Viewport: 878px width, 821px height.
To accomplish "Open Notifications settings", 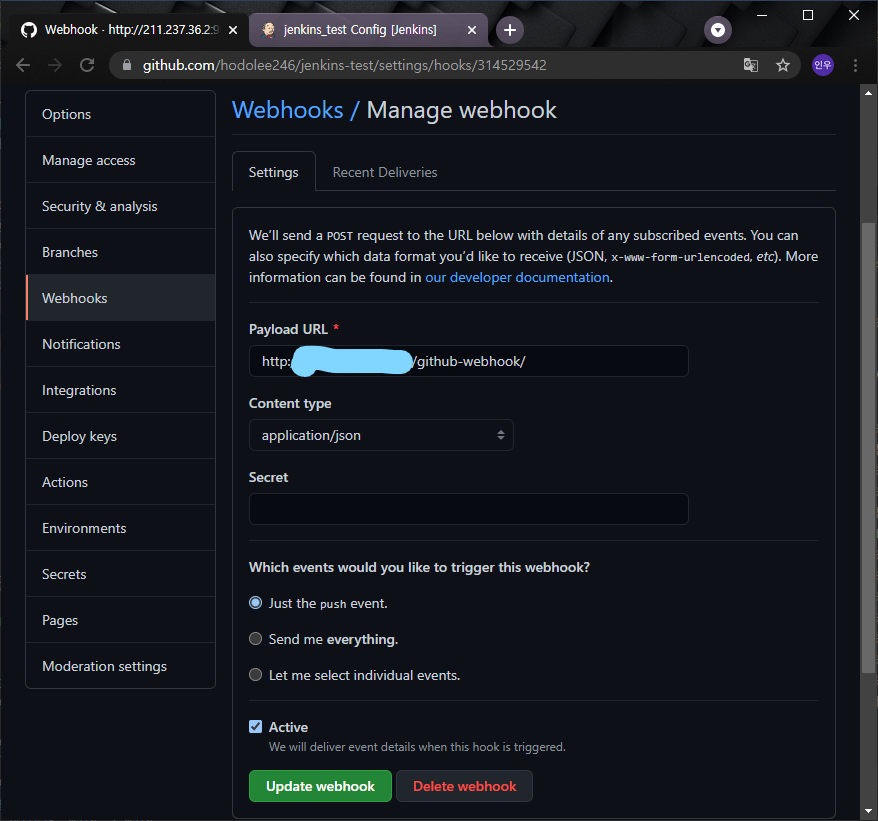I will [120, 344].
